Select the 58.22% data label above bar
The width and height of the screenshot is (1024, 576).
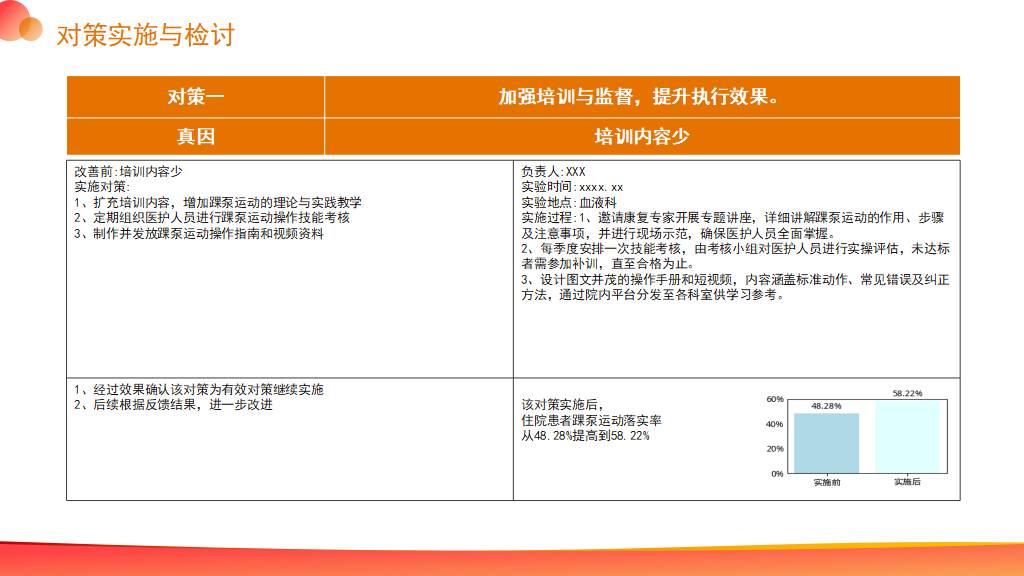[x=907, y=393]
